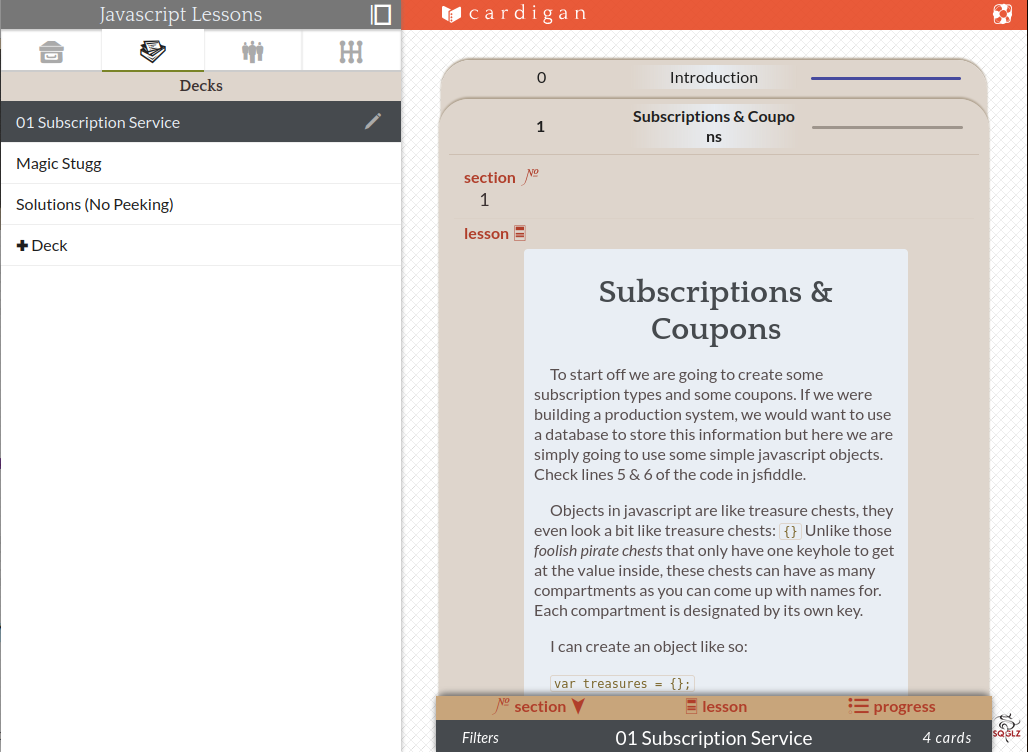The image size is (1028, 752).
Task: Select the Magic Stugg deck
Action: click(59, 163)
